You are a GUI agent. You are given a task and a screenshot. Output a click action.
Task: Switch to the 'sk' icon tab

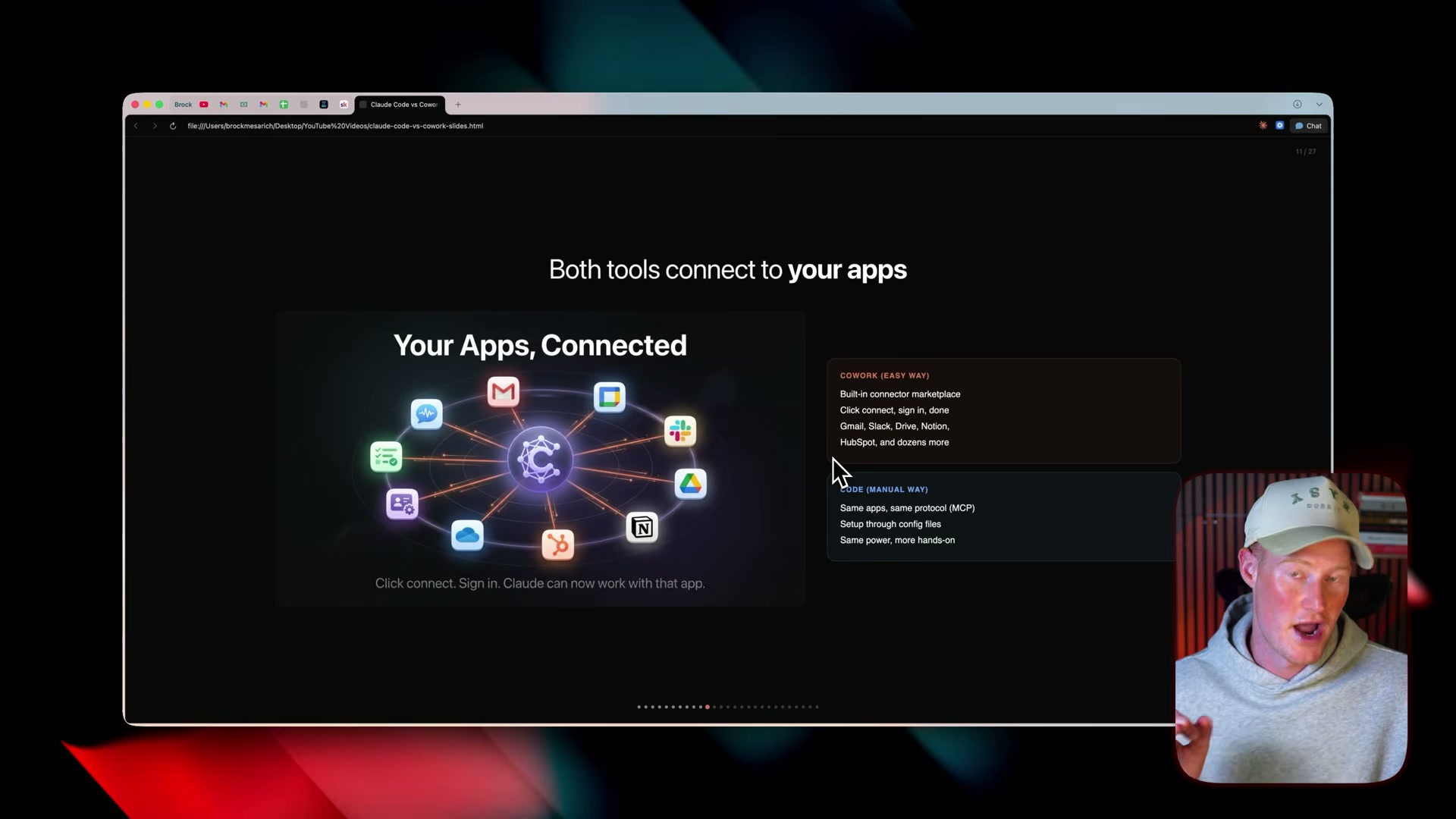344,105
